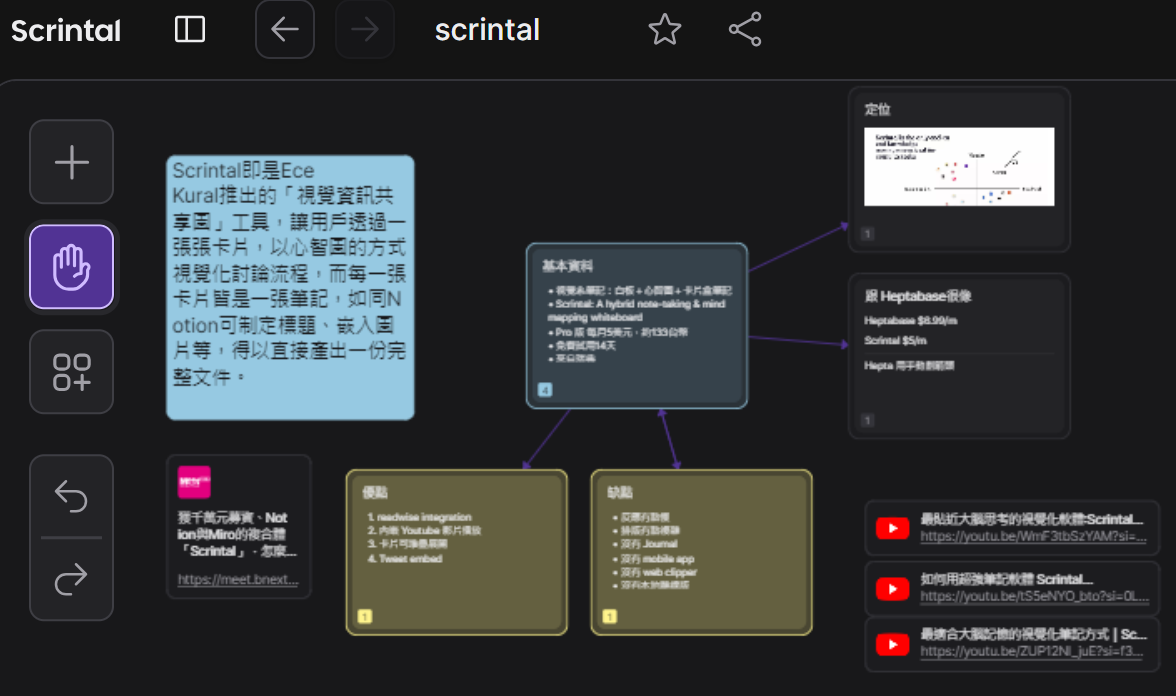Viewport: 1176px width, 696px height.
Task: Go back with the left arrow button
Action: coord(285,30)
